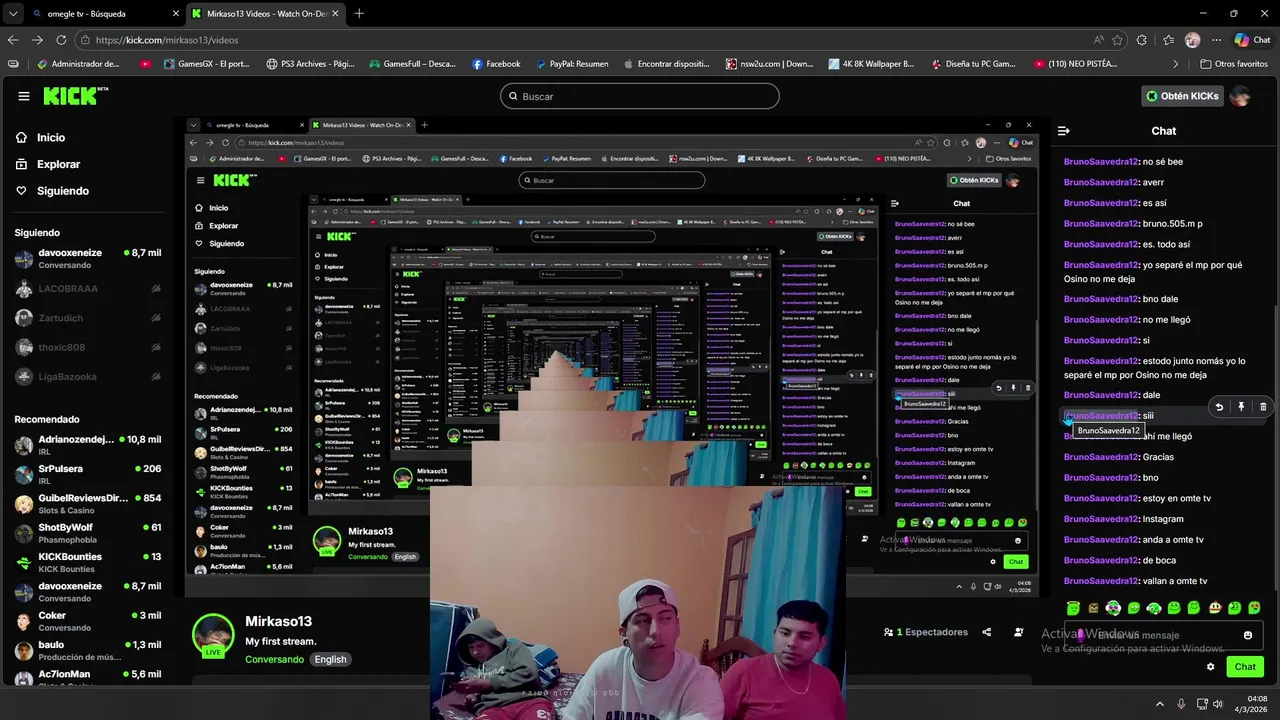Click the user icon beside share

1019,632
